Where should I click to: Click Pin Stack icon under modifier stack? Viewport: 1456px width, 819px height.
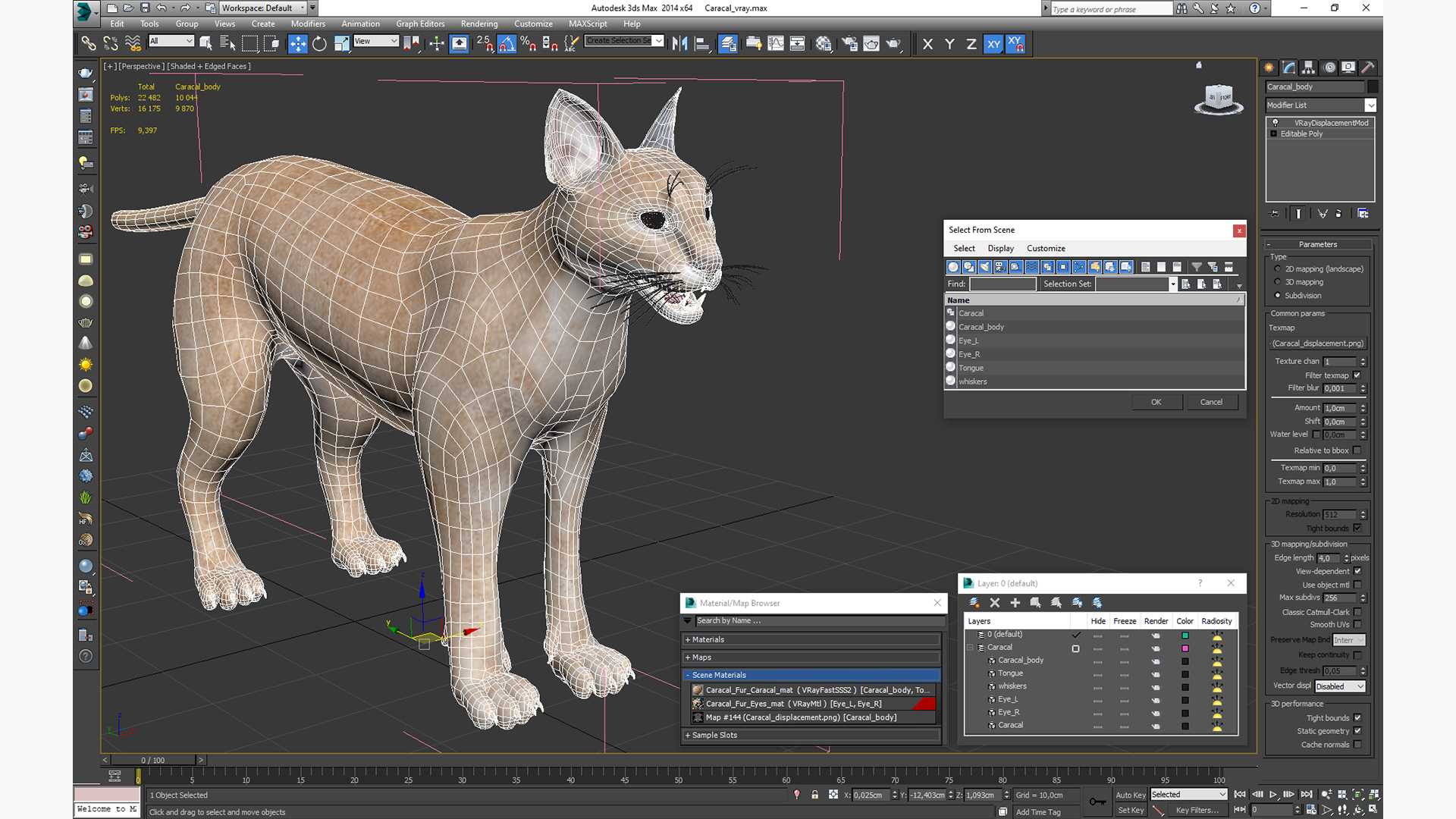pos(1274,214)
